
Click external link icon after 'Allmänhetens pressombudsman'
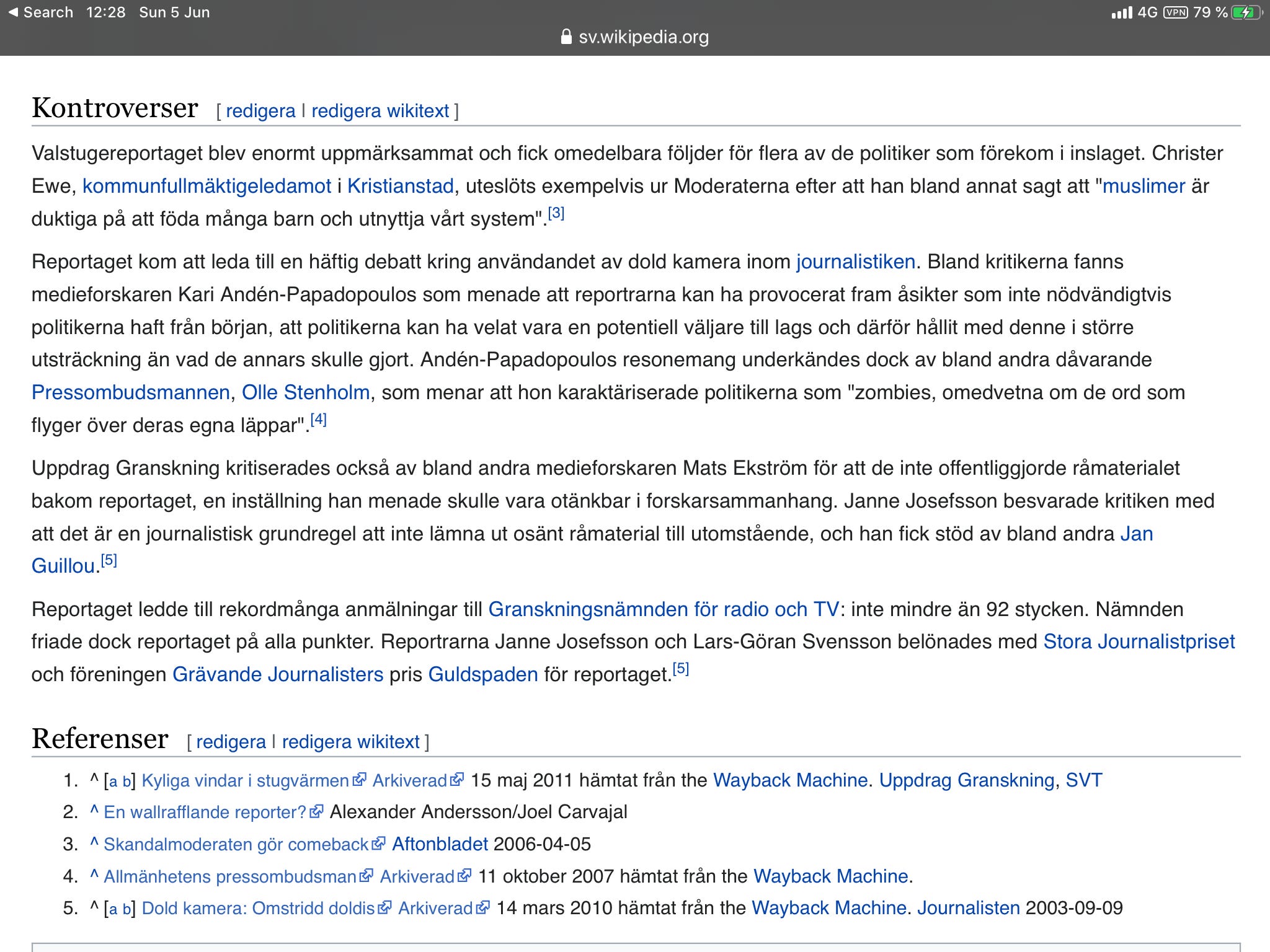(366, 876)
